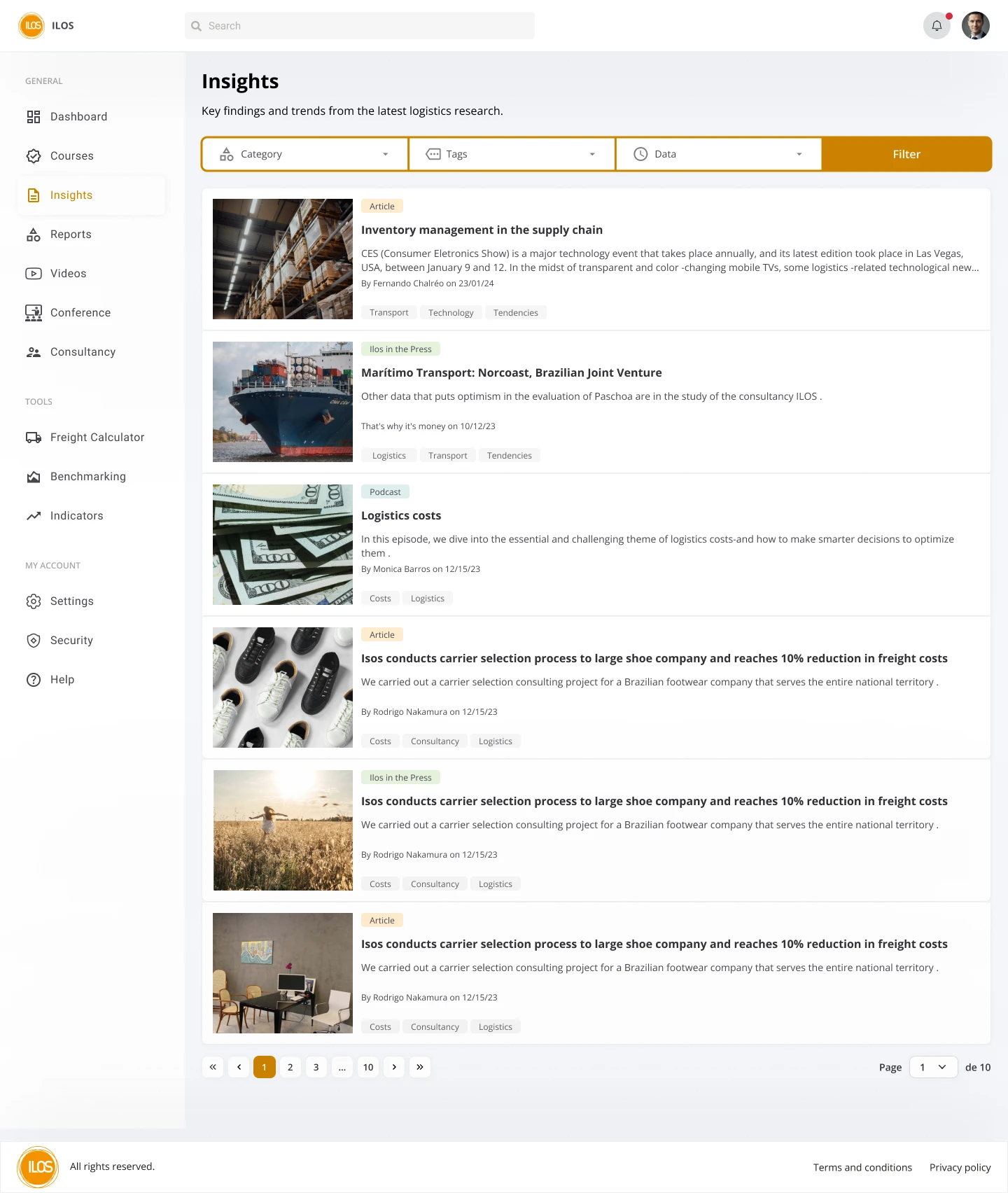
Task: Open Marítimo Transport Norcoast article title
Action: point(512,372)
